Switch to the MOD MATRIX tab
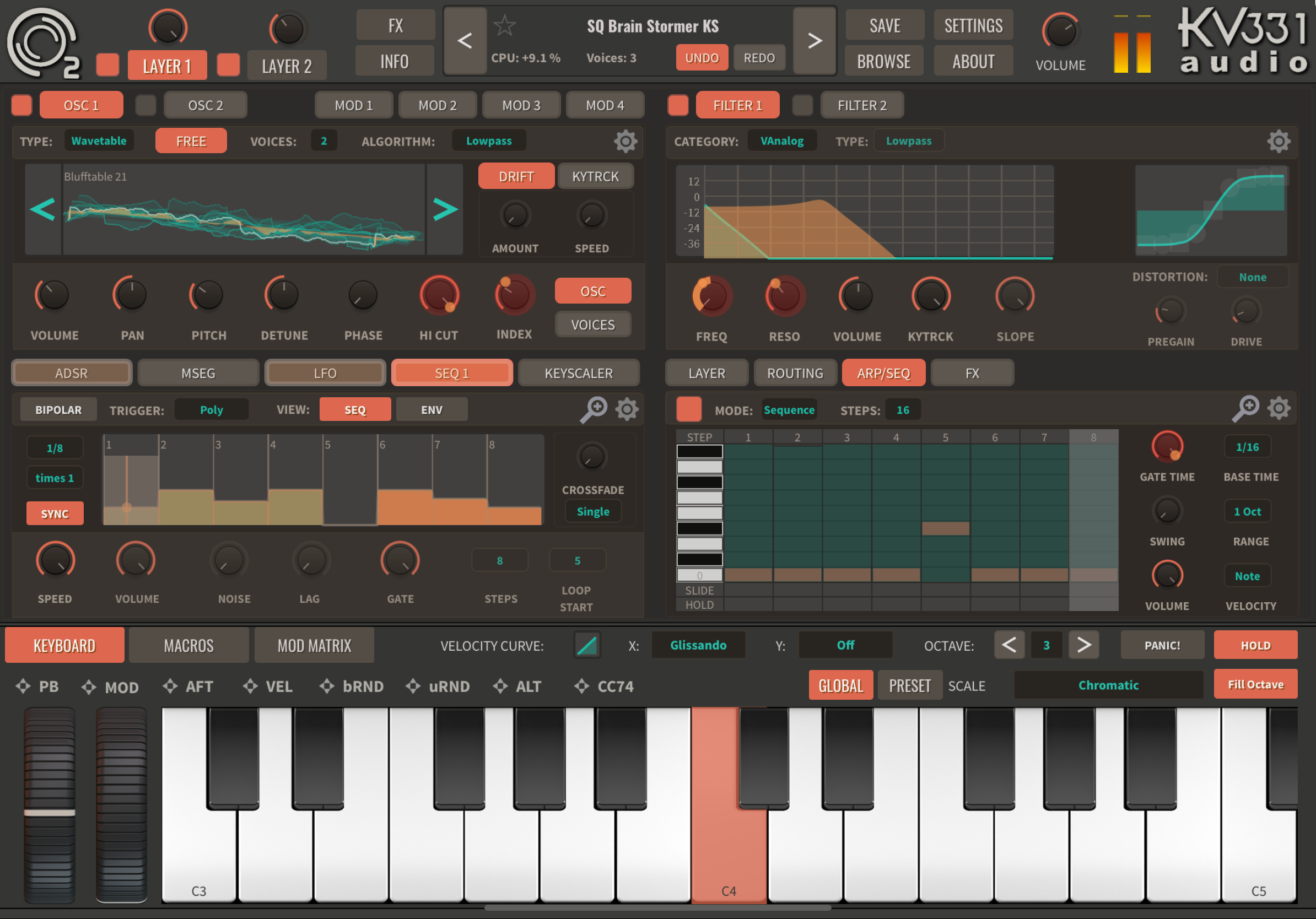 314,645
